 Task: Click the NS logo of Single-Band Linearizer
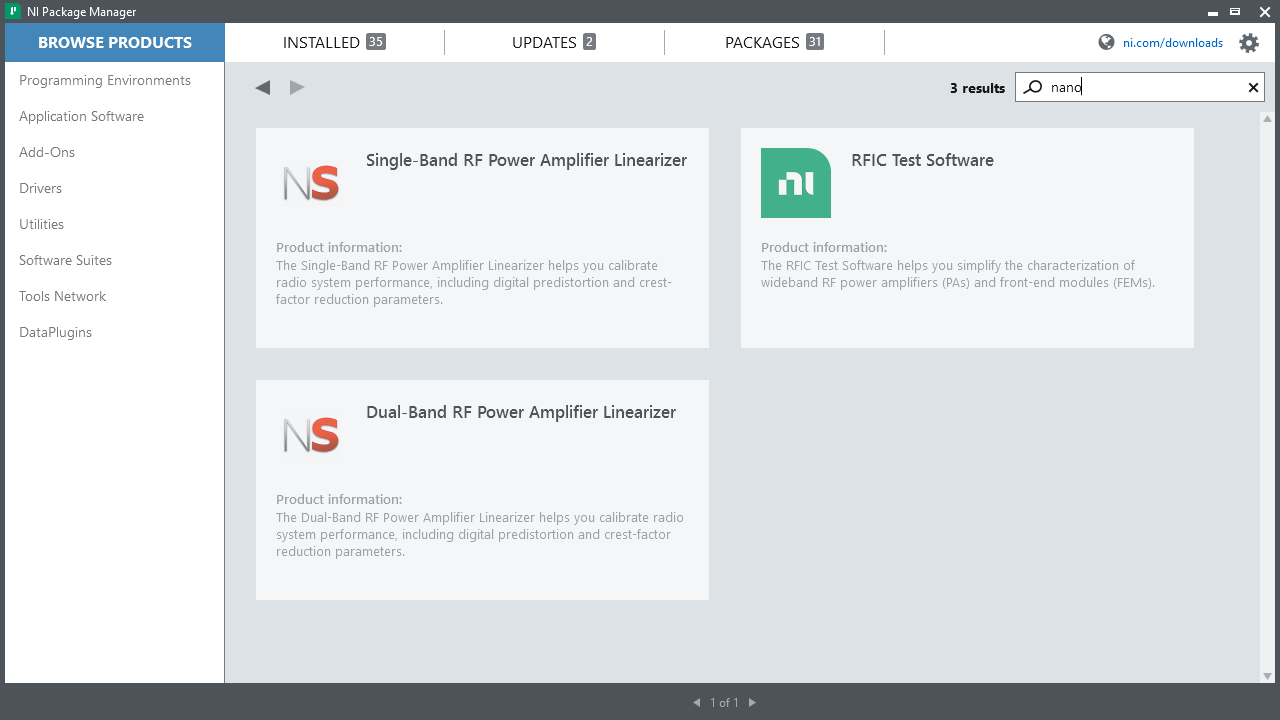click(311, 183)
